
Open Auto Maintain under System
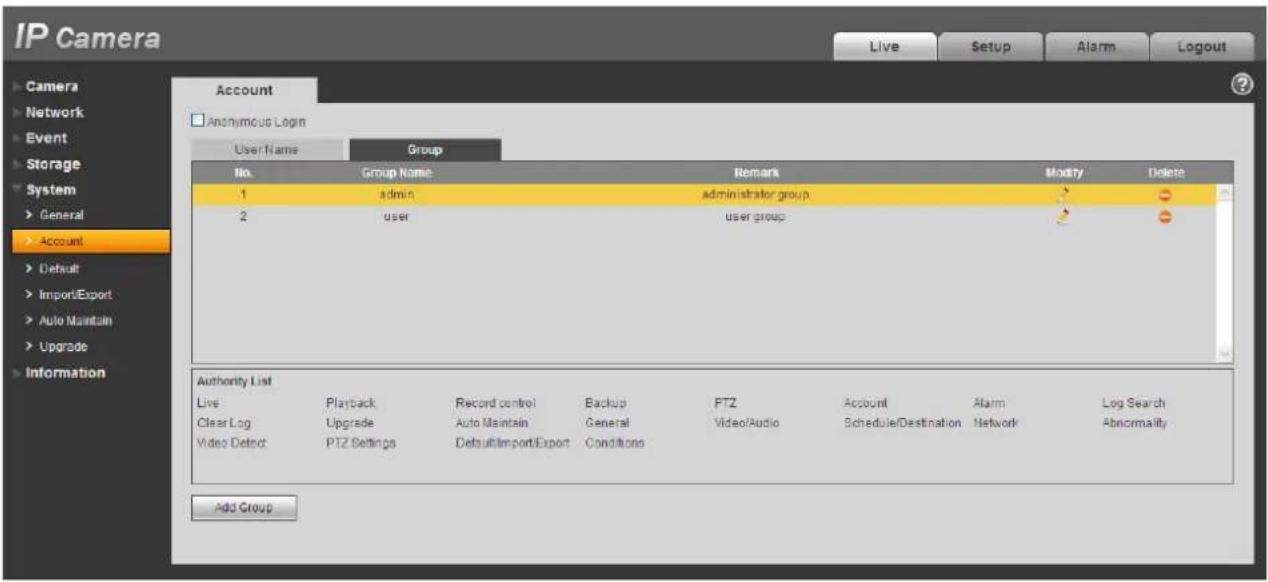point(76,320)
